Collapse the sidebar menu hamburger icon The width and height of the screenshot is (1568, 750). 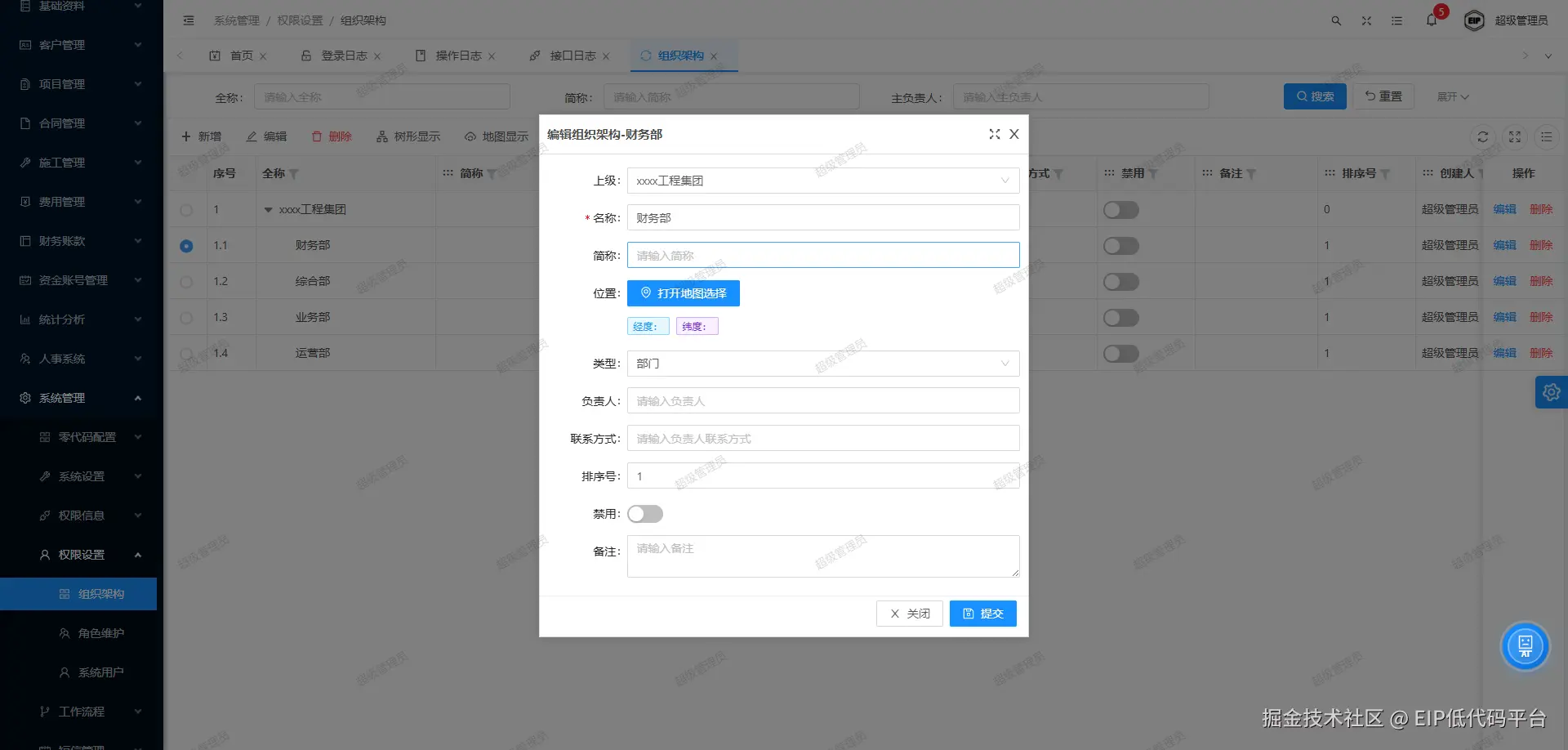(189, 20)
